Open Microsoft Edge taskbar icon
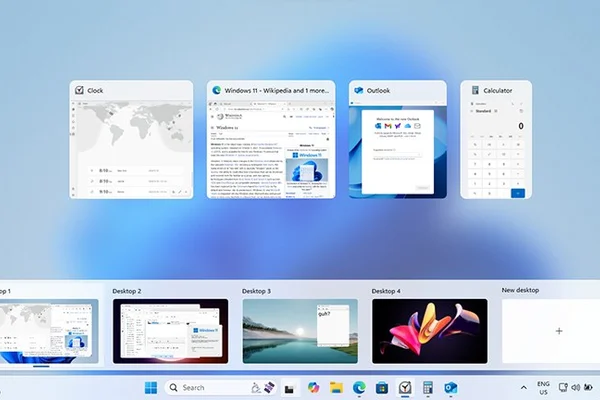This screenshot has height=400, width=600. click(x=359, y=388)
